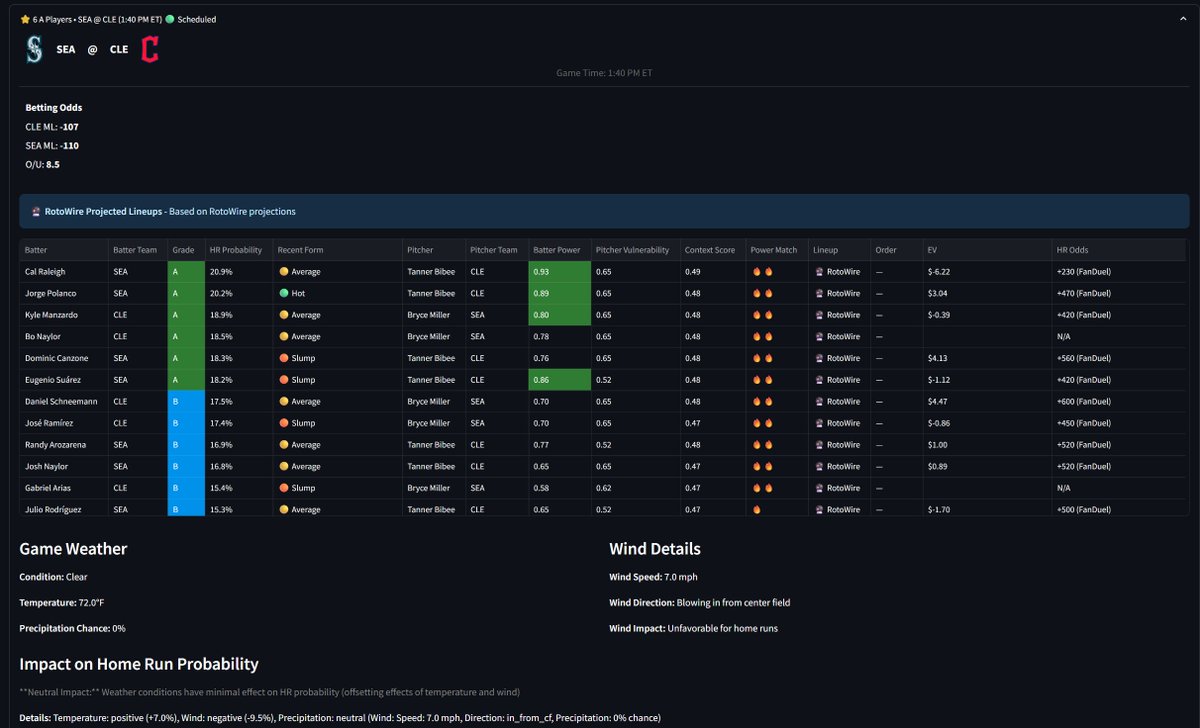Sort by the Batter Power column header
Image resolution: width=1200 pixels, height=728 pixels.
(x=560, y=250)
